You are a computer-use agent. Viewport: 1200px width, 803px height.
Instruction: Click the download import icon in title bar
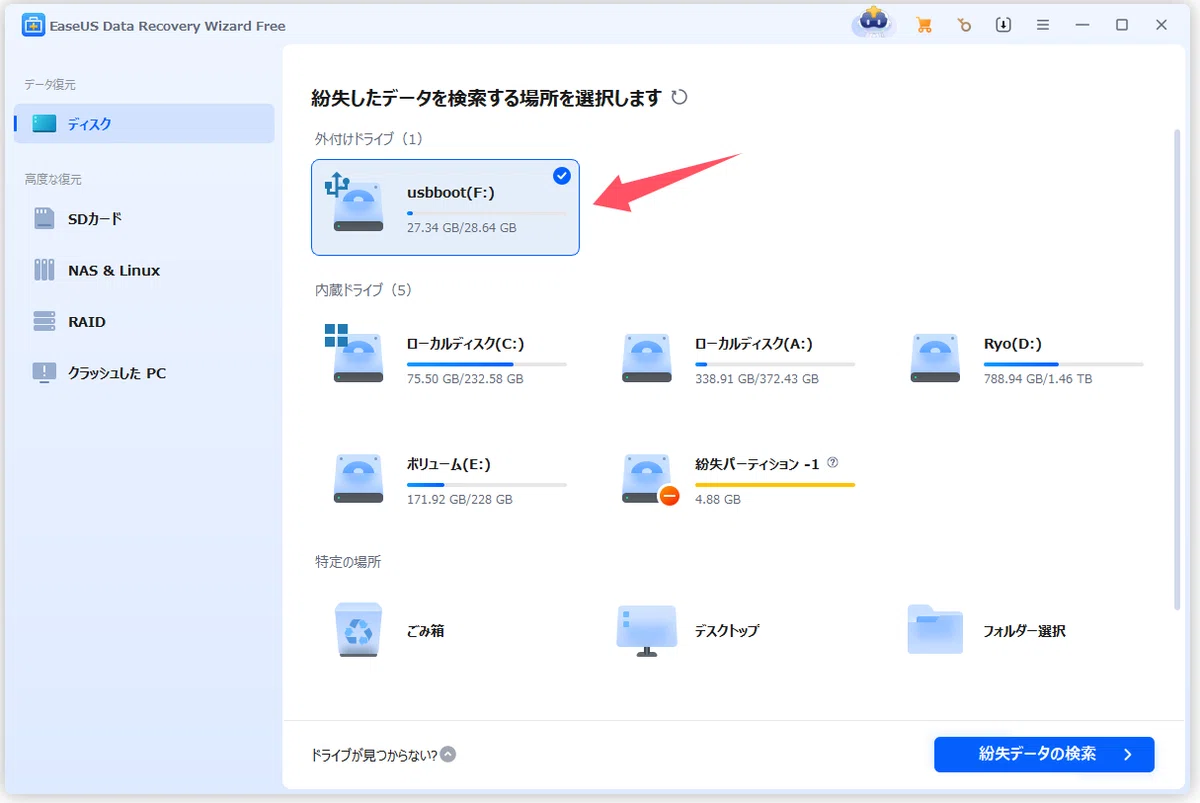1003,25
